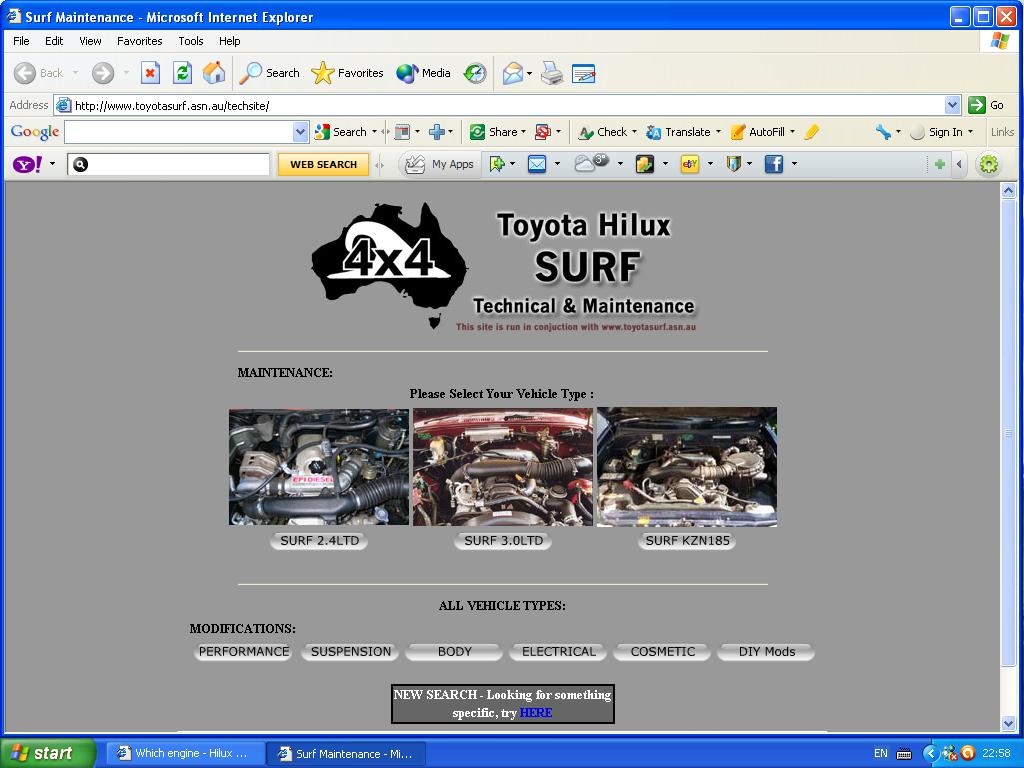Click the Print icon

pos(551,73)
